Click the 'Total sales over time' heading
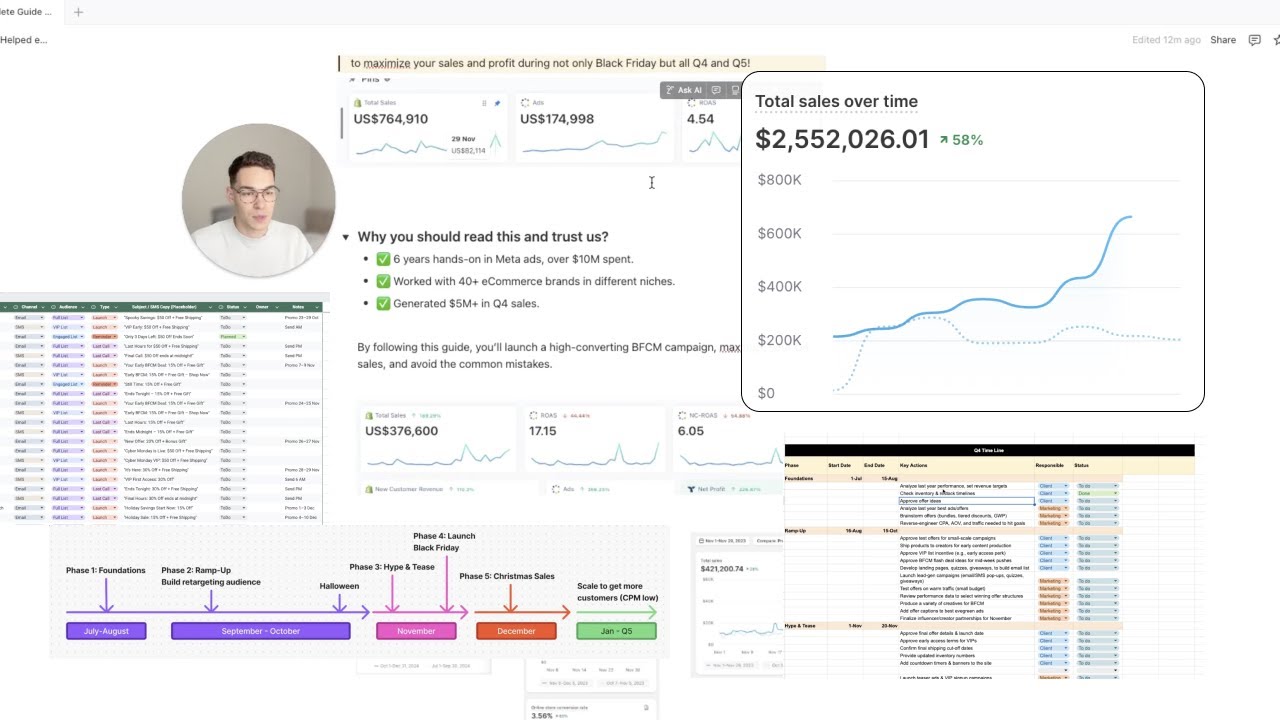Image resolution: width=1280 pixels, height=720 pixels. [x=836, y=101]
